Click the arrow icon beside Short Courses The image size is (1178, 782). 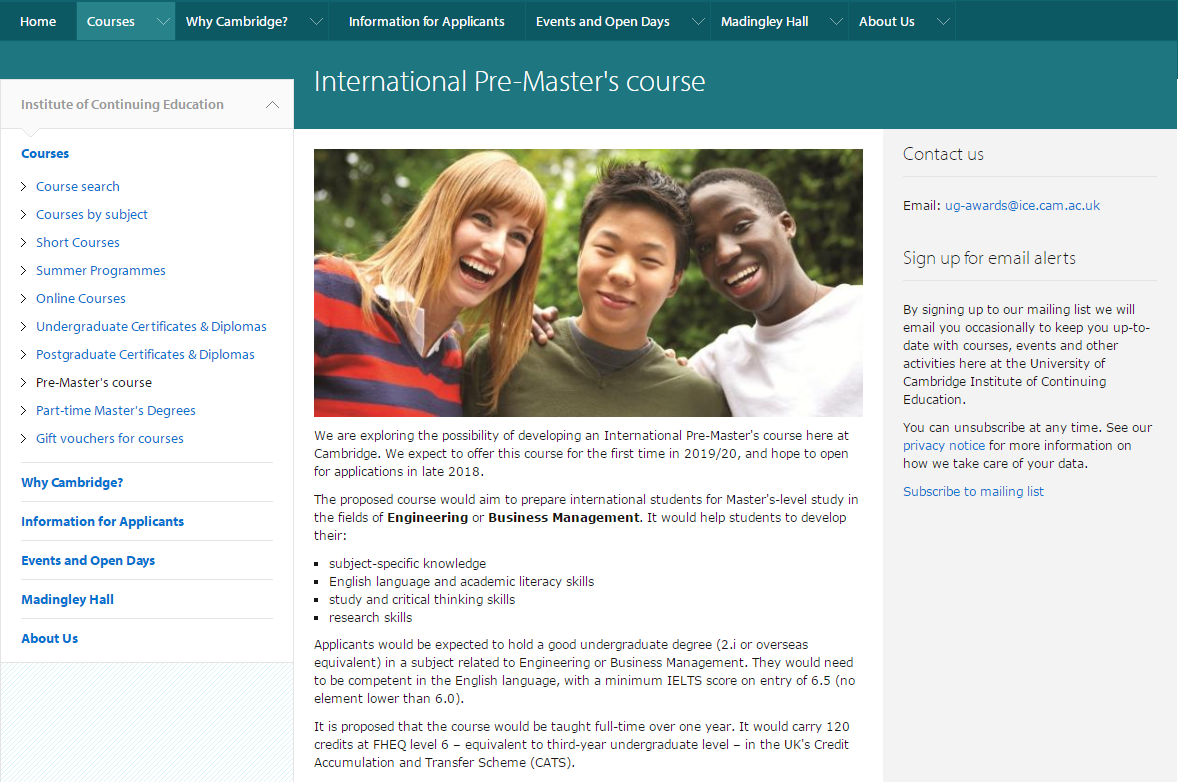pyautogui.click(x=25, y=243)
